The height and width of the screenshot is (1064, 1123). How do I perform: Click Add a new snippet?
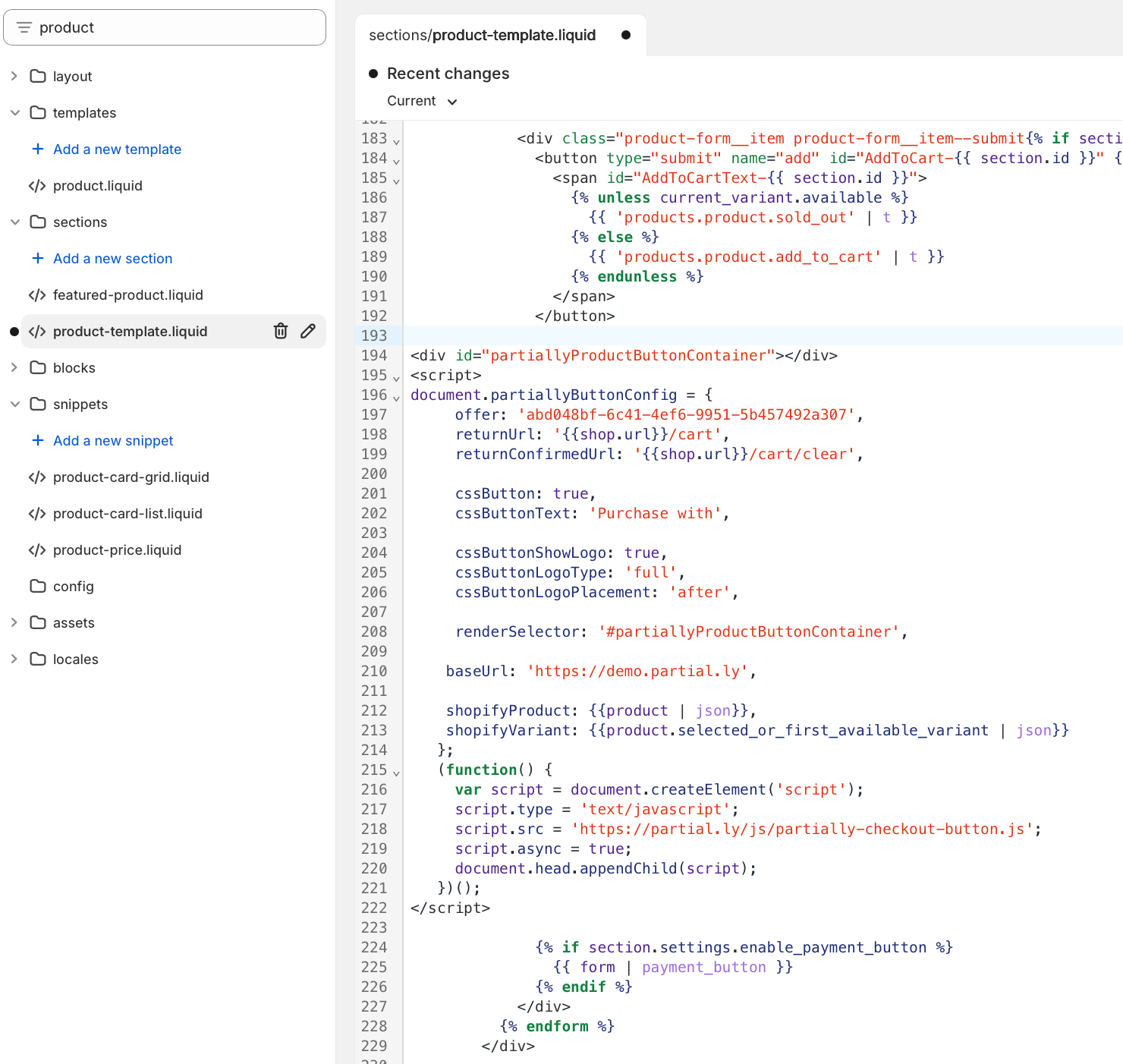113,440
